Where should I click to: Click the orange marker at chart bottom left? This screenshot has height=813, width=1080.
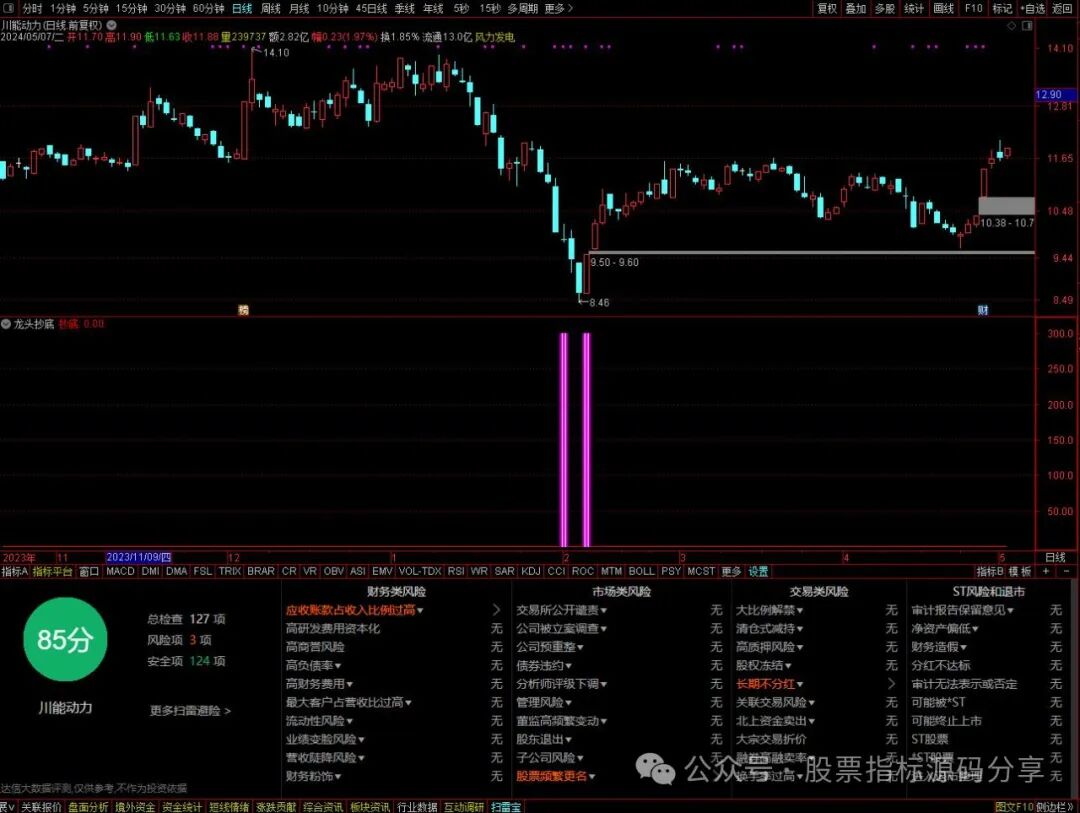click(243, 310)
